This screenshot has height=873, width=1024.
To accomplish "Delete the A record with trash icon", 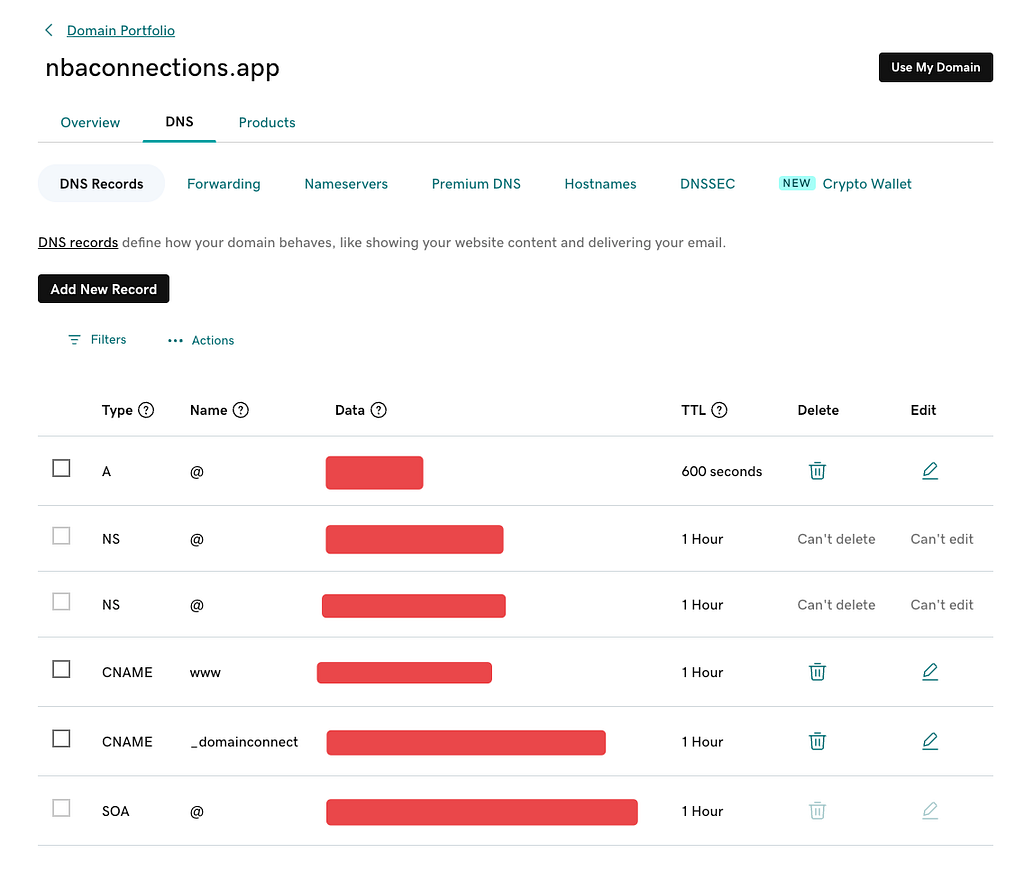I will (817, 471).
